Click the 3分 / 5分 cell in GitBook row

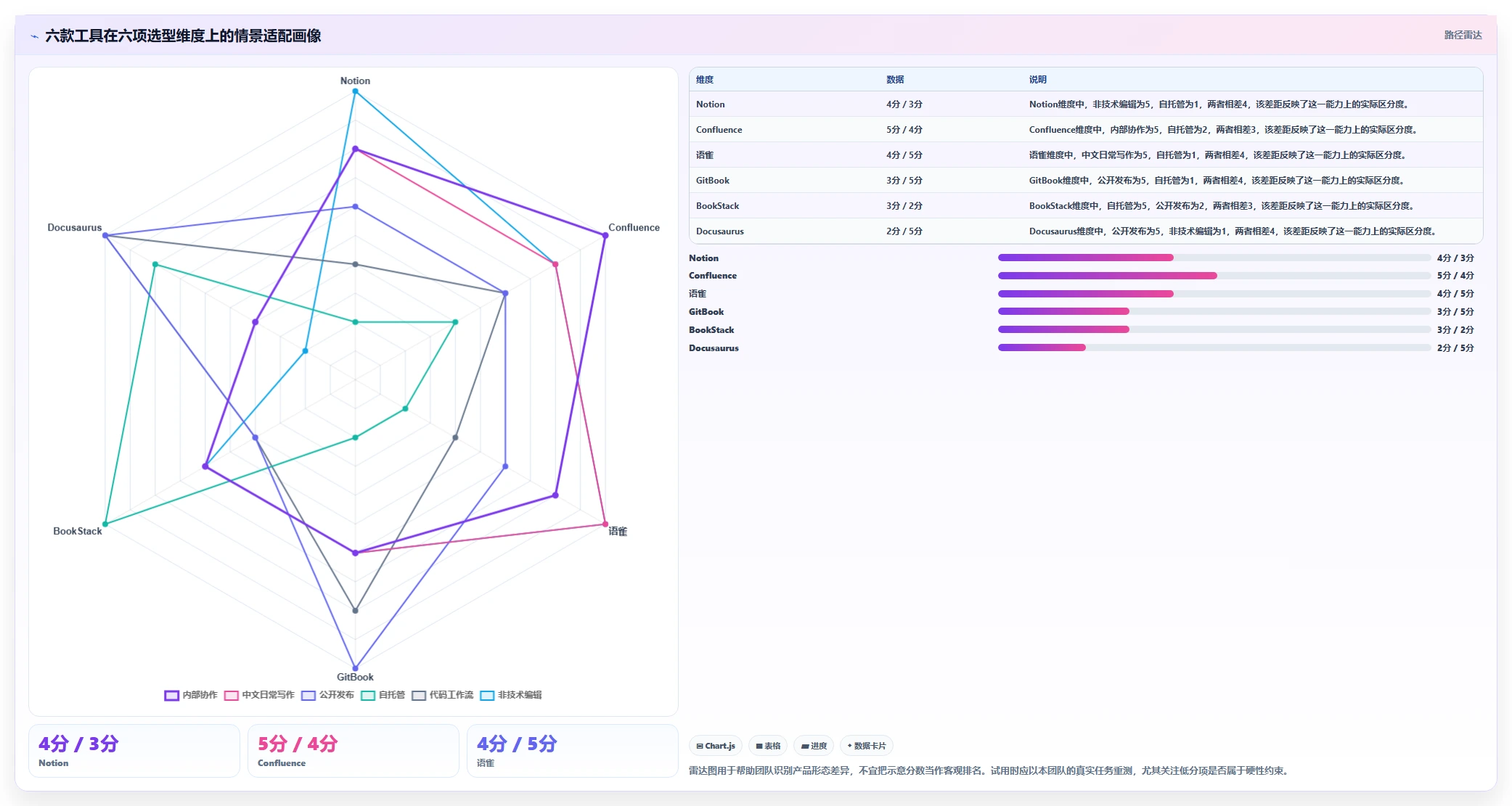pyautogui.click(x=904, y=181)
